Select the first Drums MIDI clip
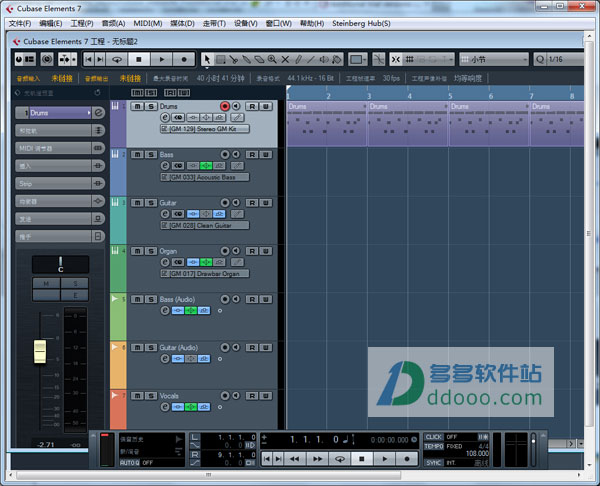 click(x=327, y=124)
